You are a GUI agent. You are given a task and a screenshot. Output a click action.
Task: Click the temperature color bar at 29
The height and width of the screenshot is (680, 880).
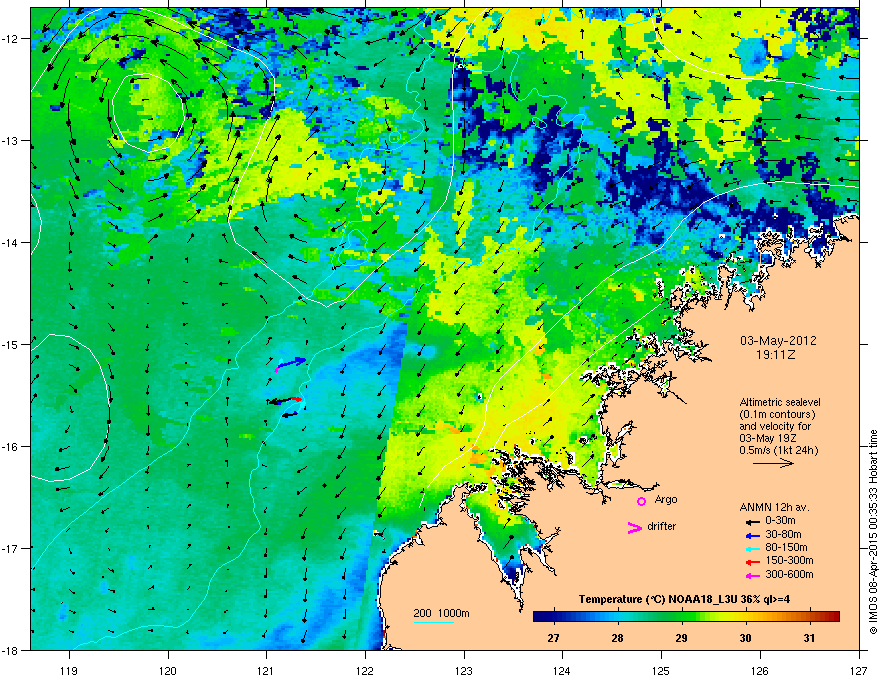point(681,617)
